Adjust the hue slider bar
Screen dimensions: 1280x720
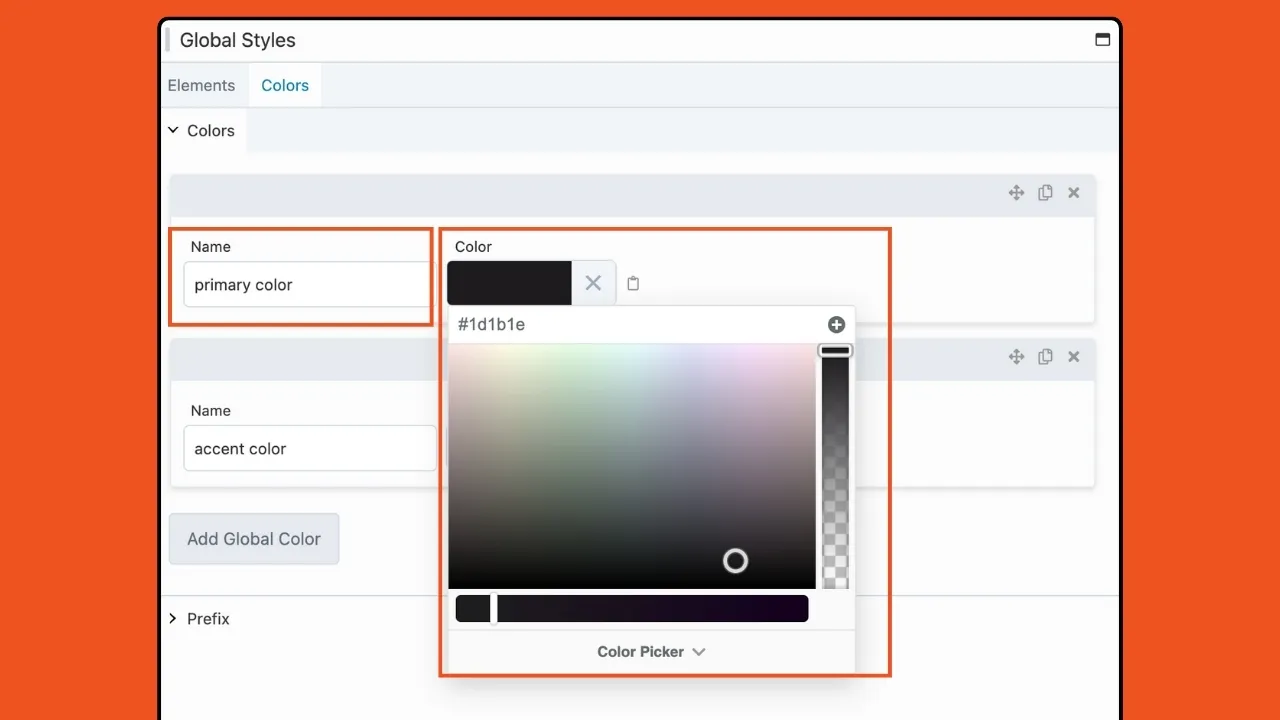point(632,608)
